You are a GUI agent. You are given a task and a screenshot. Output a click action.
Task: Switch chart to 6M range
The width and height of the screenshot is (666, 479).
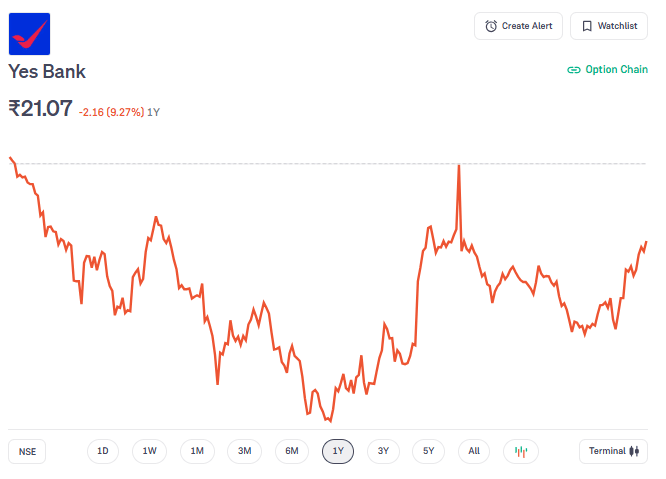point(292,451)
